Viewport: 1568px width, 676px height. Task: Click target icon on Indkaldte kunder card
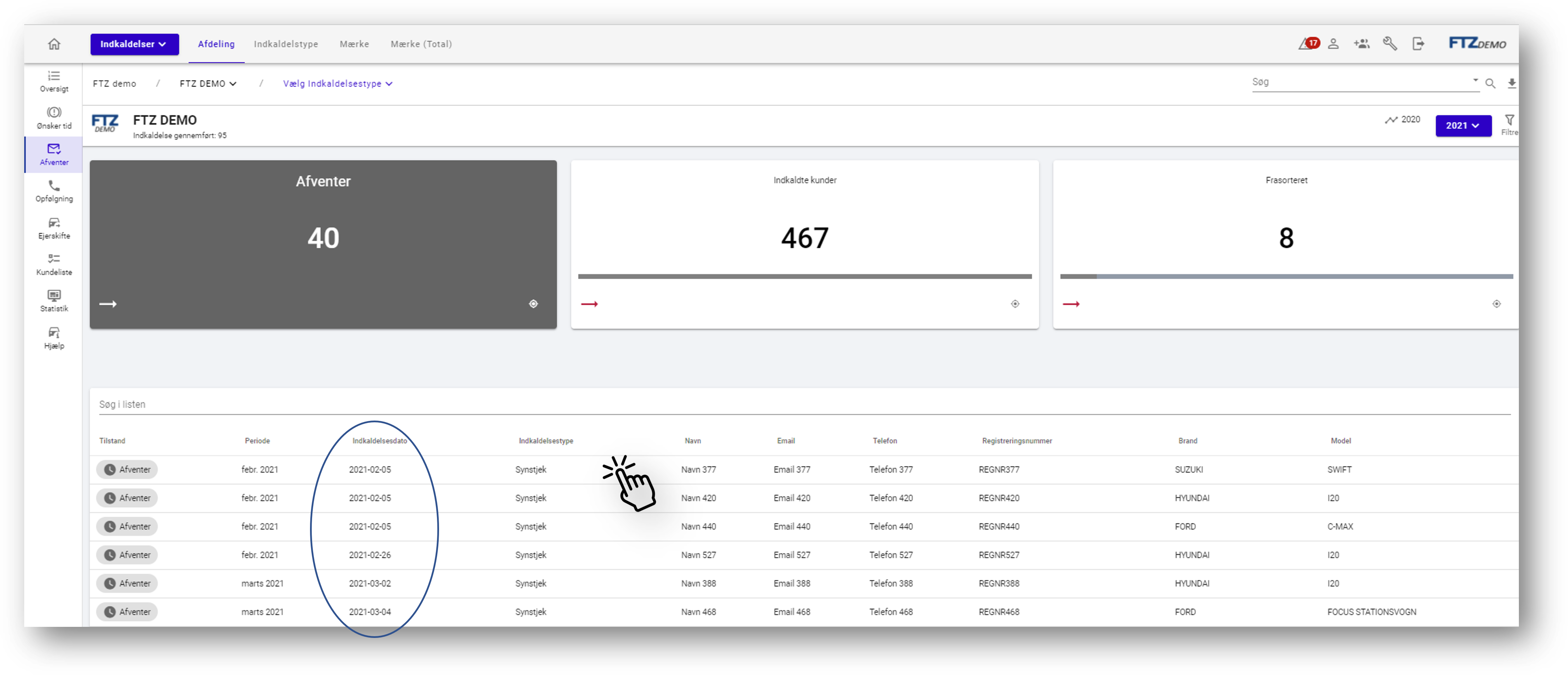pyautogui.click(x=1015, y=304)
